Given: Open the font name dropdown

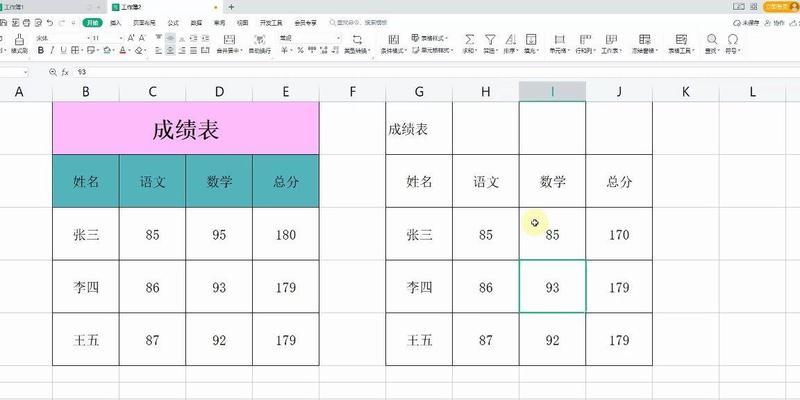Looking at the screenshot, I should click(88, 38).
